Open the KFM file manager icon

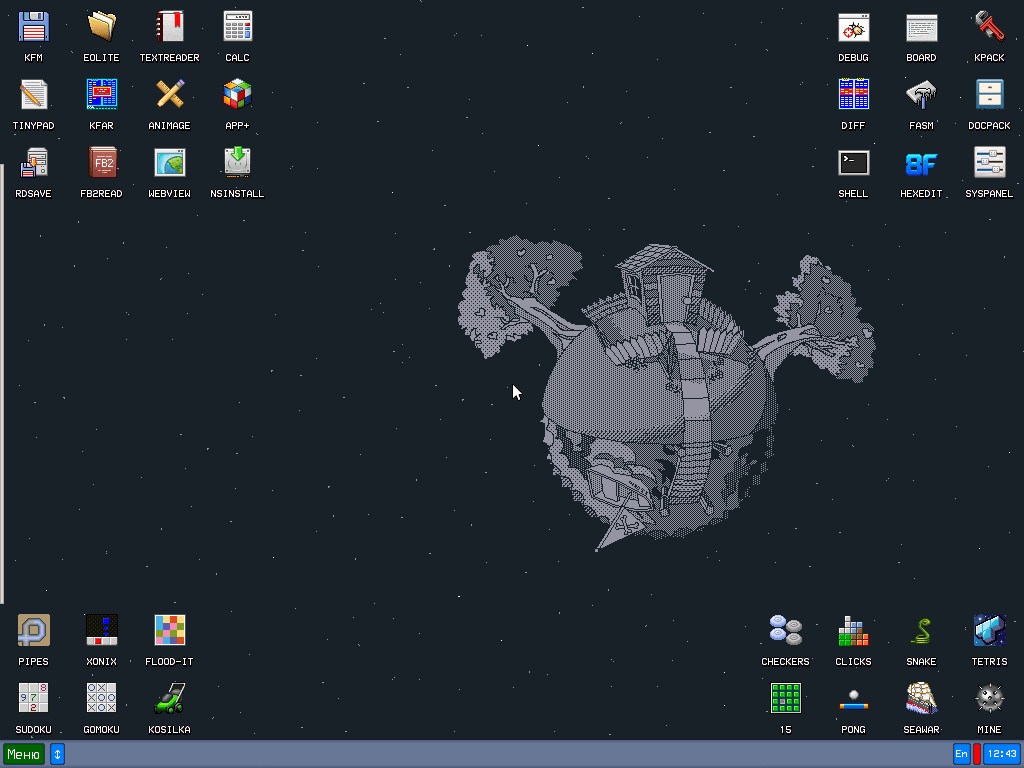[33, 27]
